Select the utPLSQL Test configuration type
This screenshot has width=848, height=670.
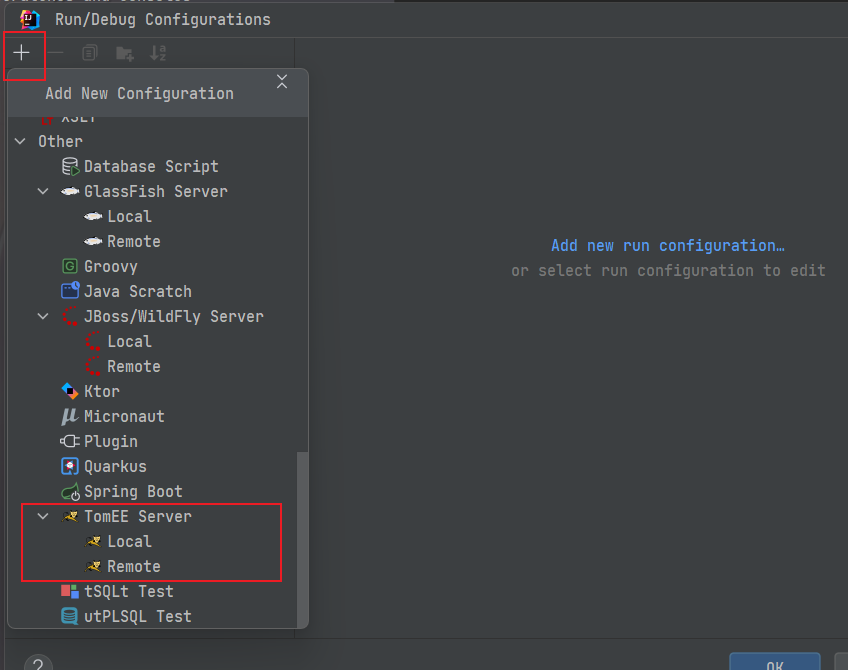(x=138, y=616)
